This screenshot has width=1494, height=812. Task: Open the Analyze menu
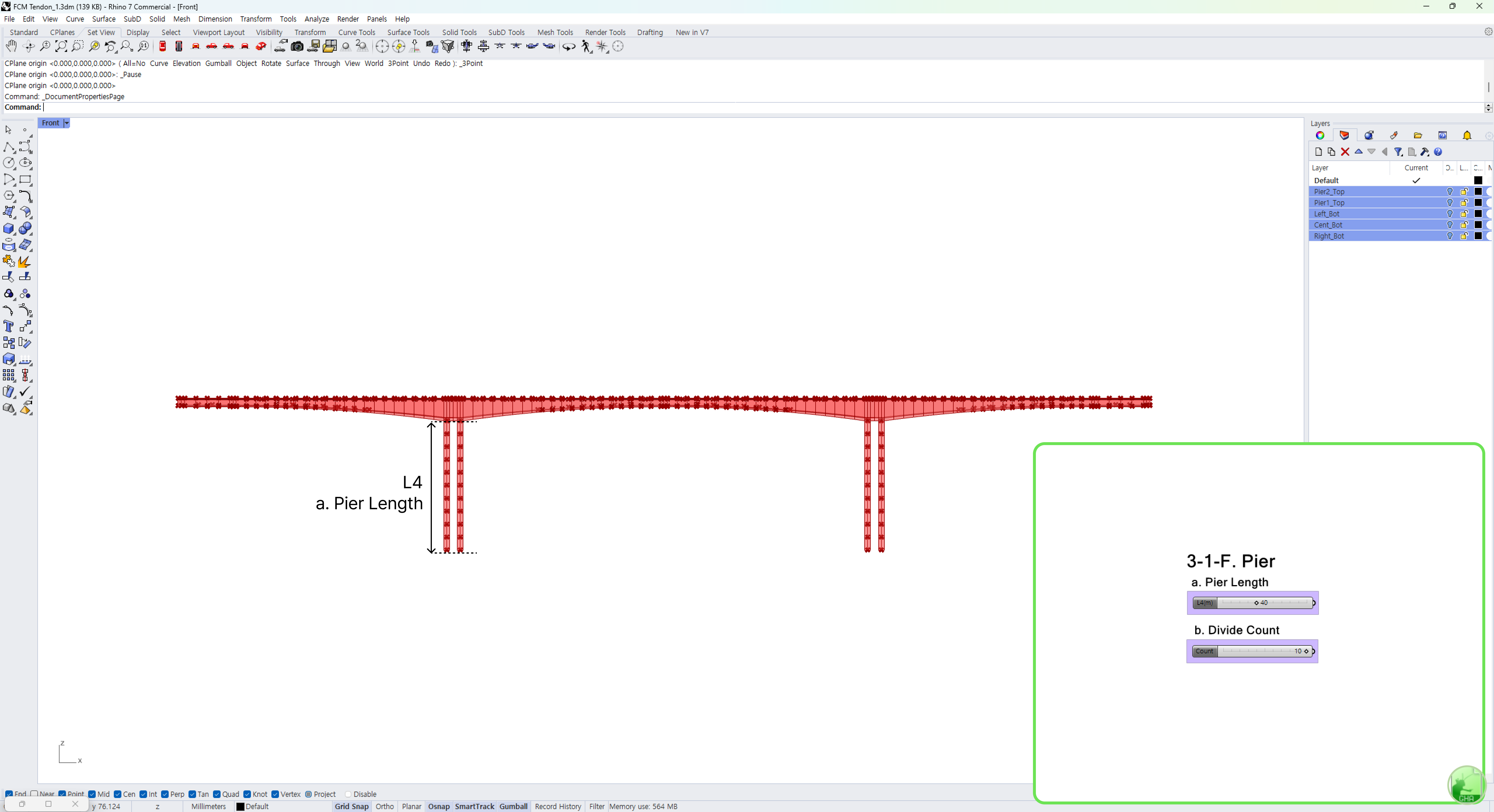pos(317,19)
